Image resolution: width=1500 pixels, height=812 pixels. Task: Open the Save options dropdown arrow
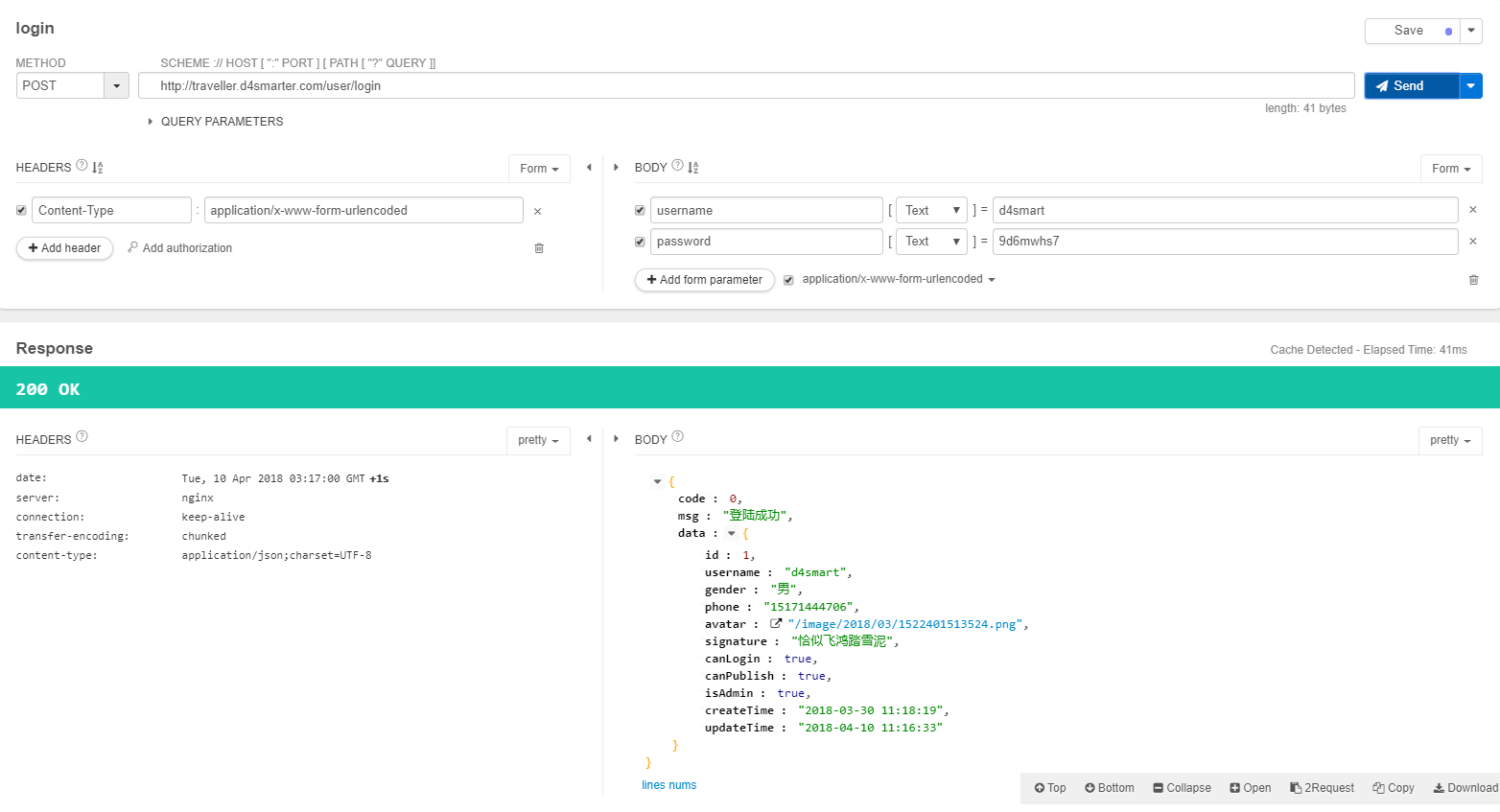pos(1471,31)
